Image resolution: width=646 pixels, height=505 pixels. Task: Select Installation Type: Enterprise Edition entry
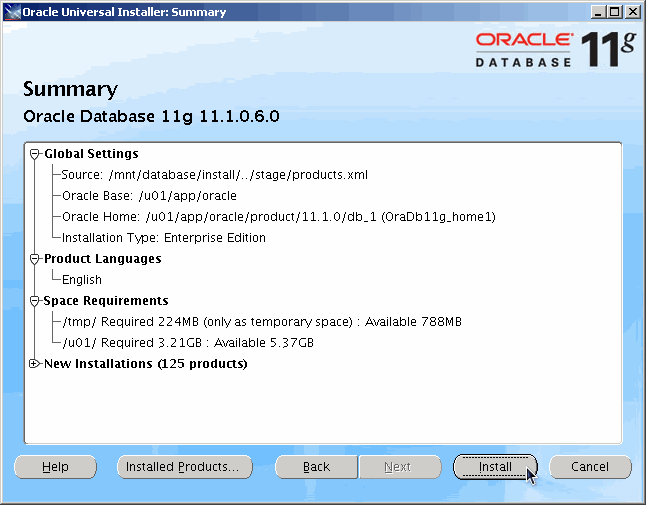[x=163, y=238]
